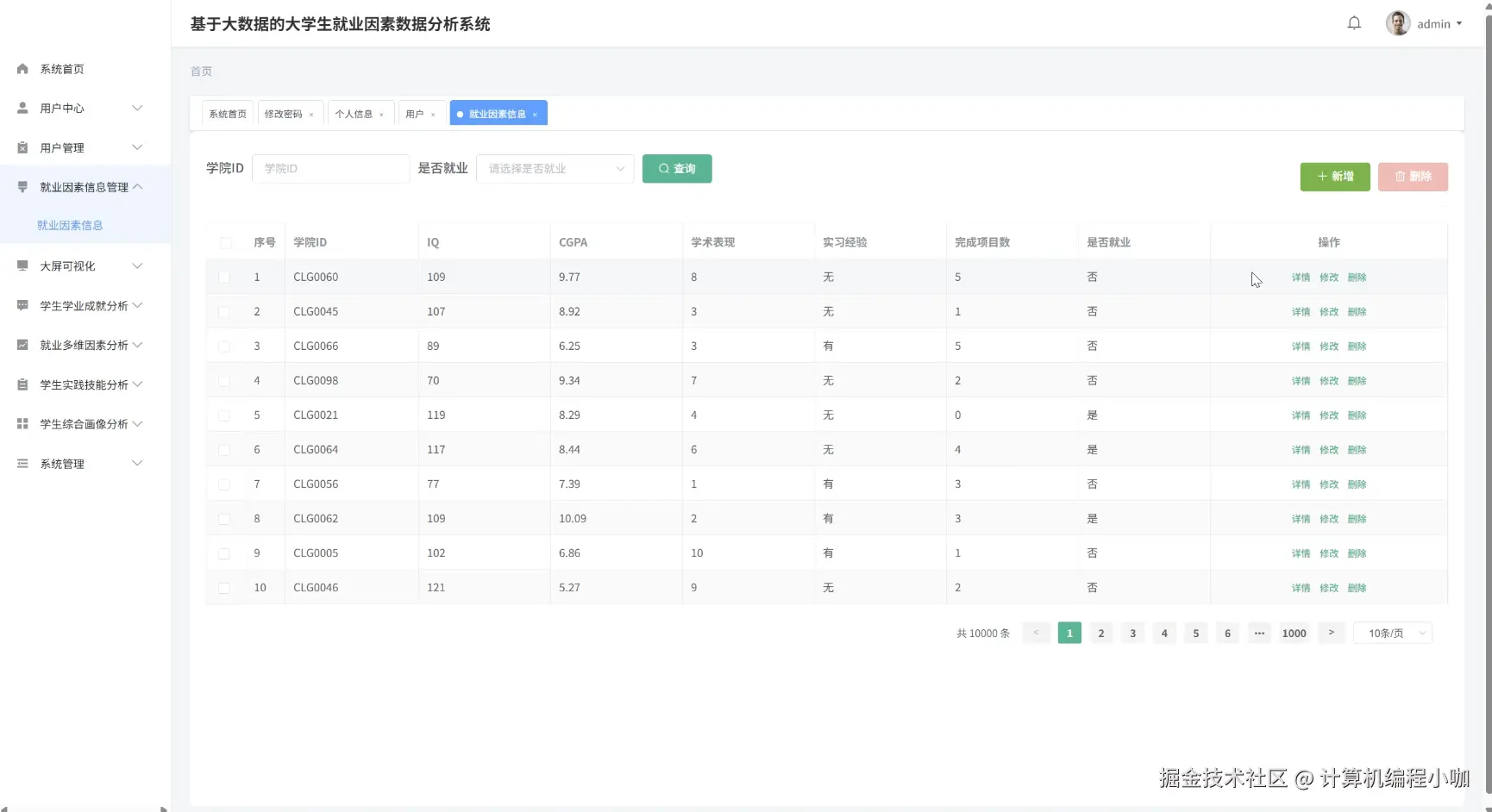The width and height of the screenshot is (1492, 812).
Task: Go to the next page arrow
Action: pos(1332,633)
